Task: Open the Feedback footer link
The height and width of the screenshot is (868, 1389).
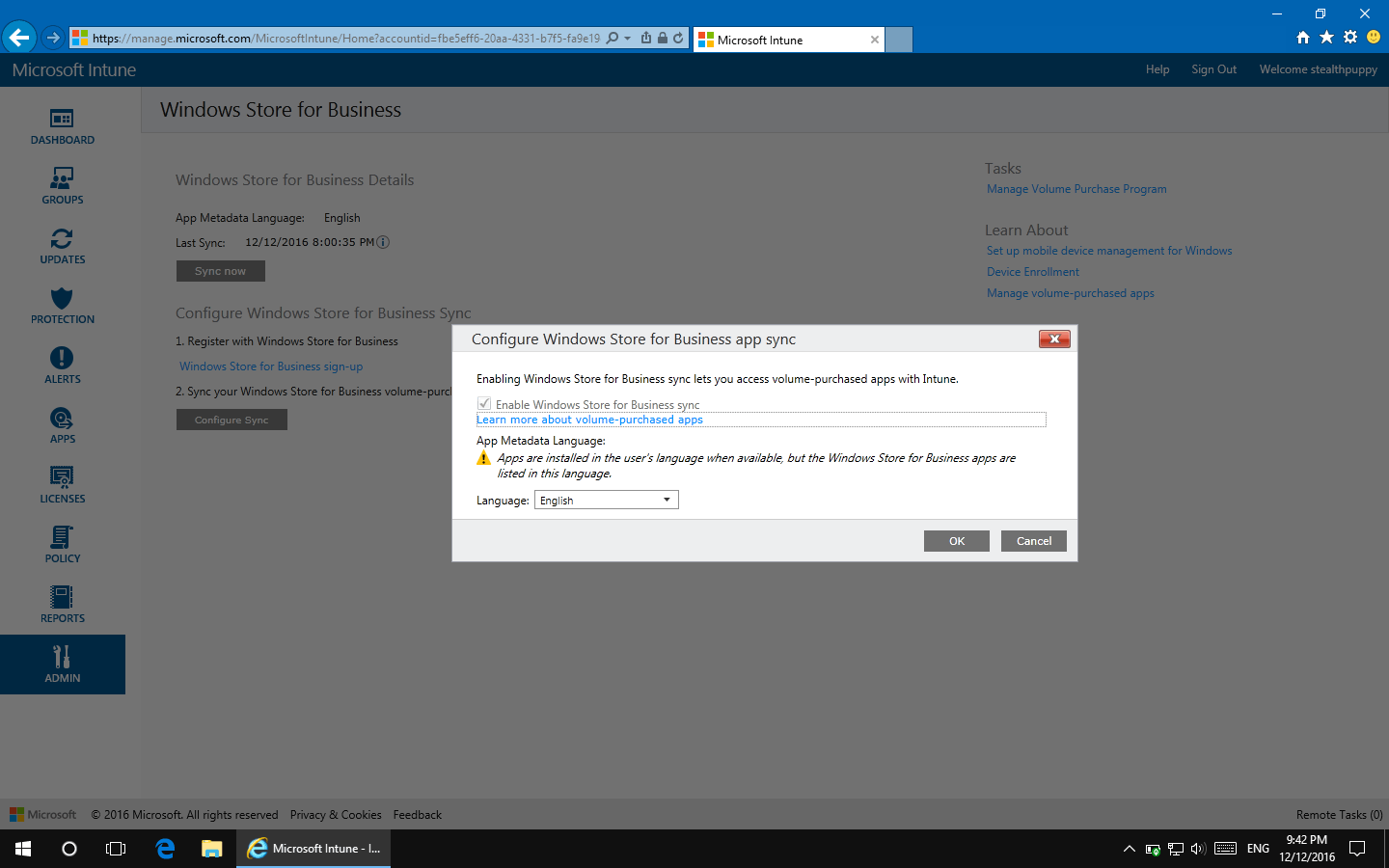Action: click(418, 815)
